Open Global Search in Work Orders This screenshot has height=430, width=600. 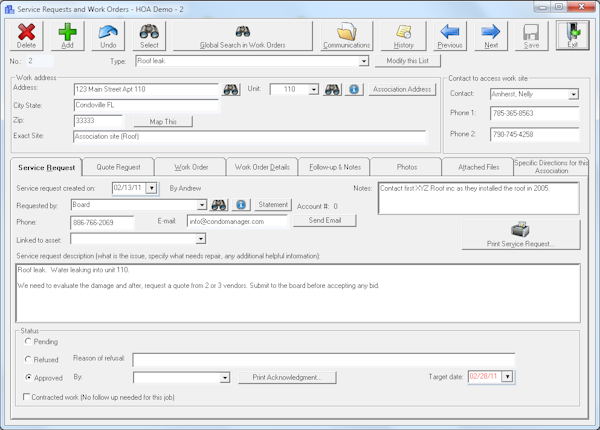243,35
